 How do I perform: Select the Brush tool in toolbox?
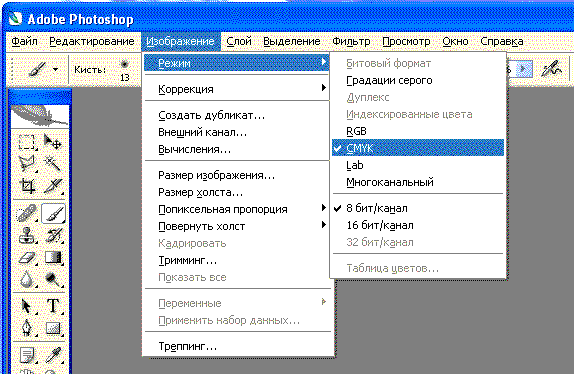(53, 213)
